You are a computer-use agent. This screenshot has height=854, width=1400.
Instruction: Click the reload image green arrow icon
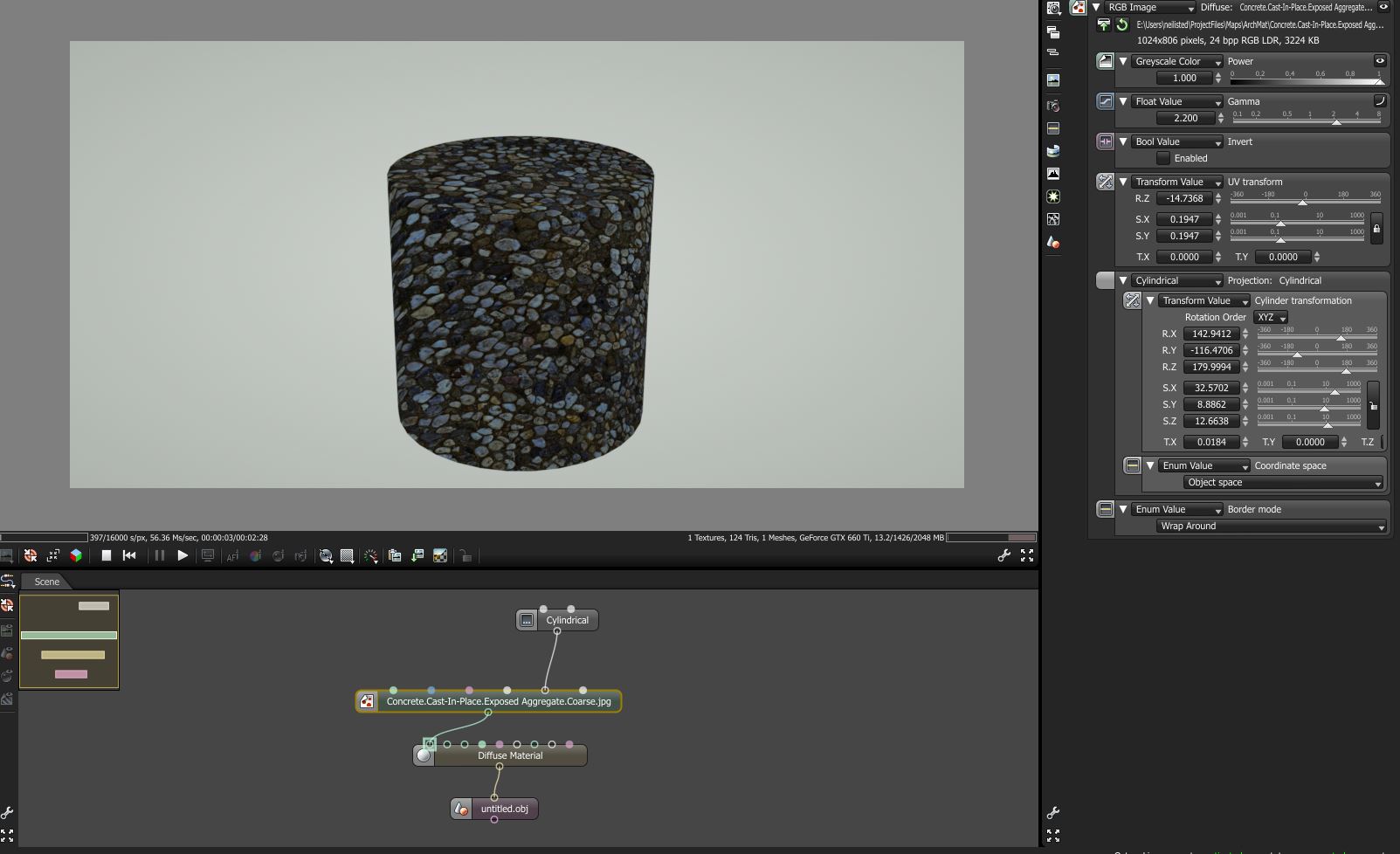(x=1121, y=25)
